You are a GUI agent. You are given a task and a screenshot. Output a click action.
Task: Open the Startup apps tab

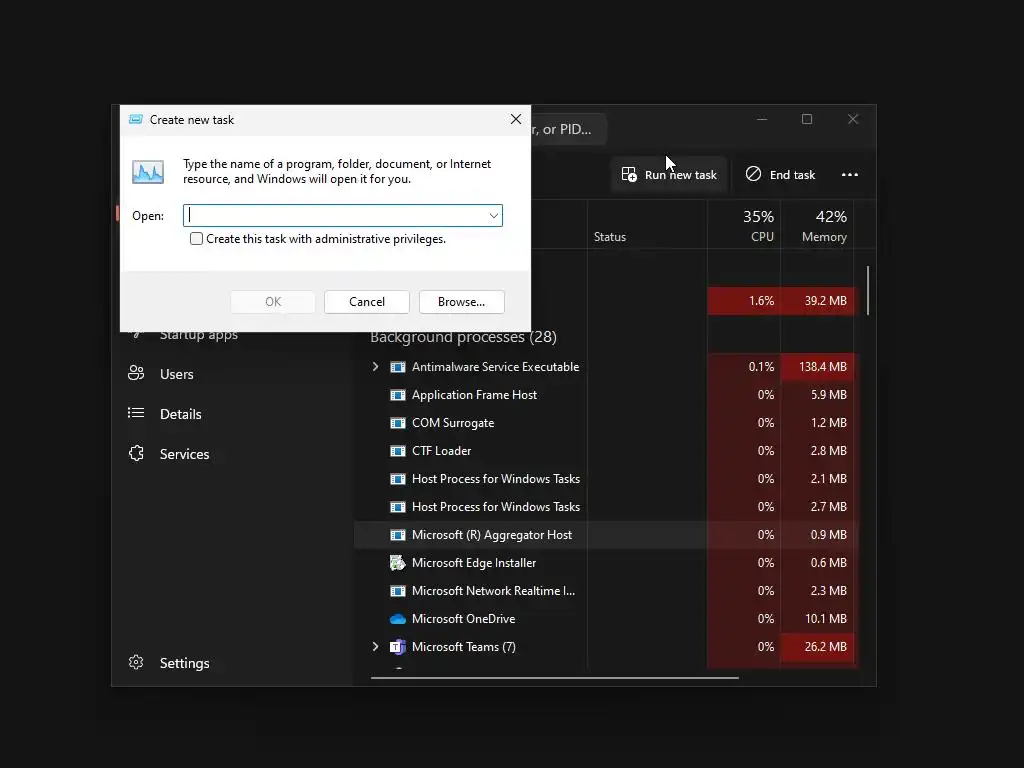[199, 336]
